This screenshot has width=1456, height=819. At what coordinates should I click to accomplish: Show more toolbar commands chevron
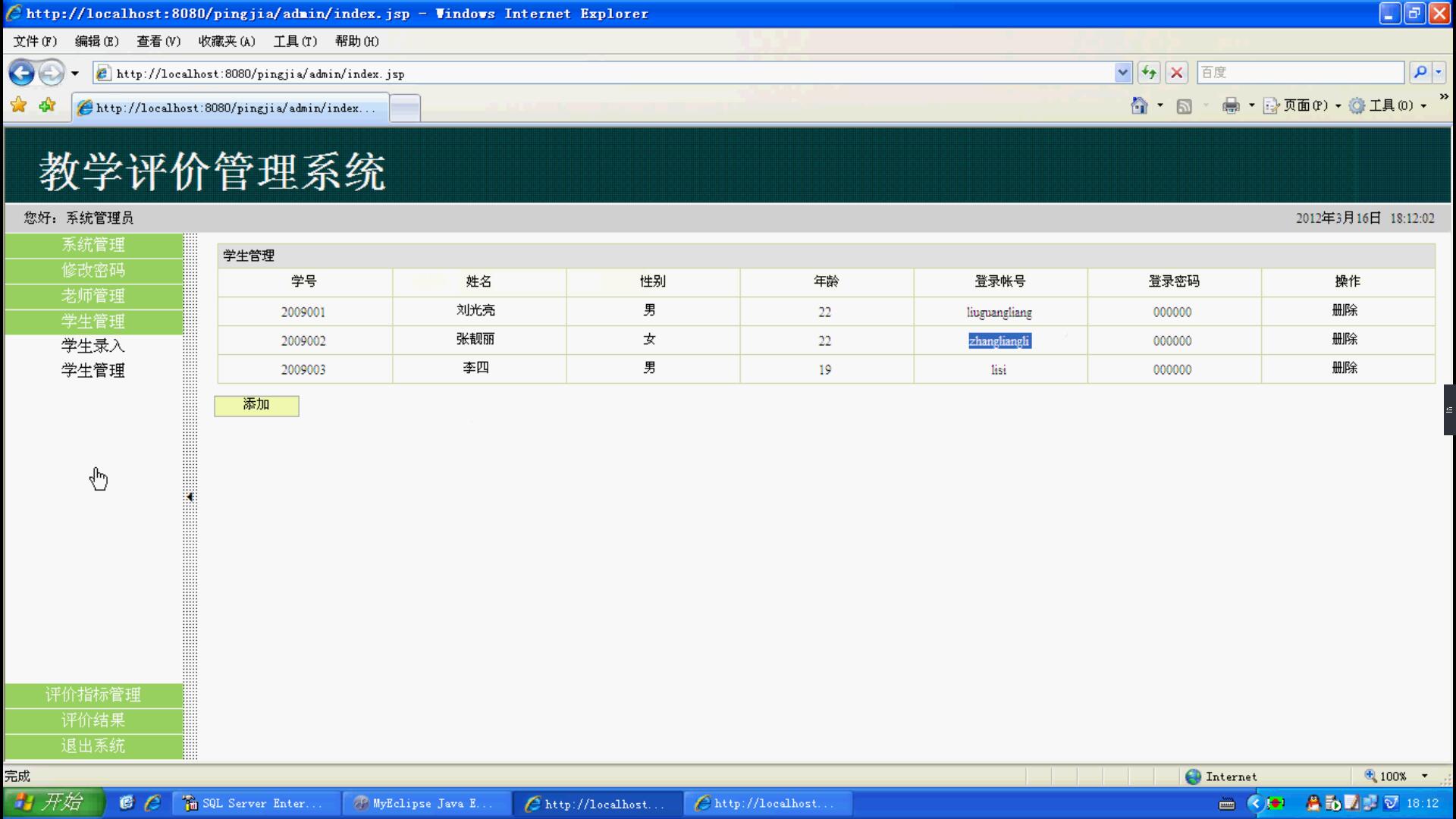pyautogui.click(x=1443, y=97)
